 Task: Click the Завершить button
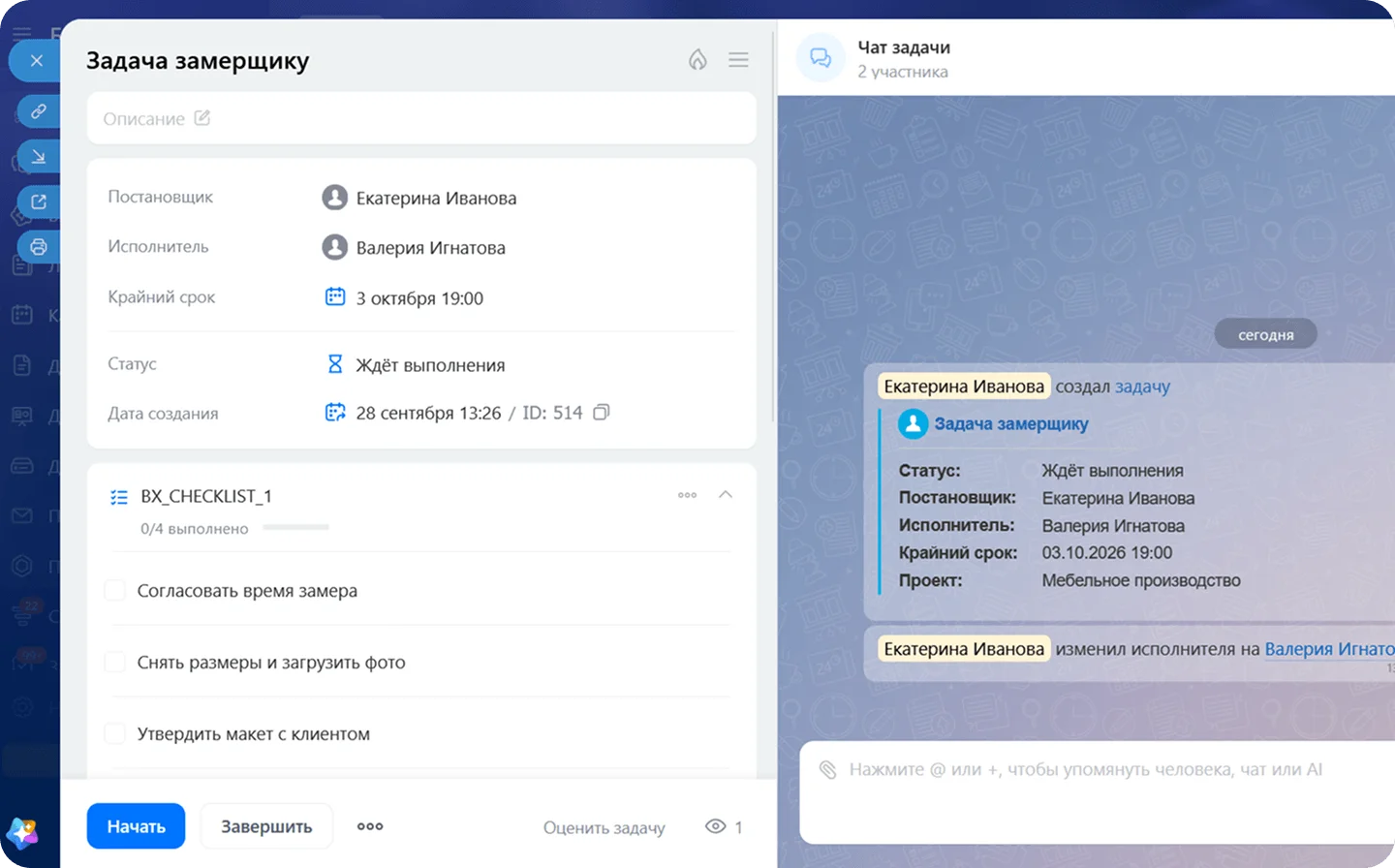pyautogui.click(x=266, y=826)
